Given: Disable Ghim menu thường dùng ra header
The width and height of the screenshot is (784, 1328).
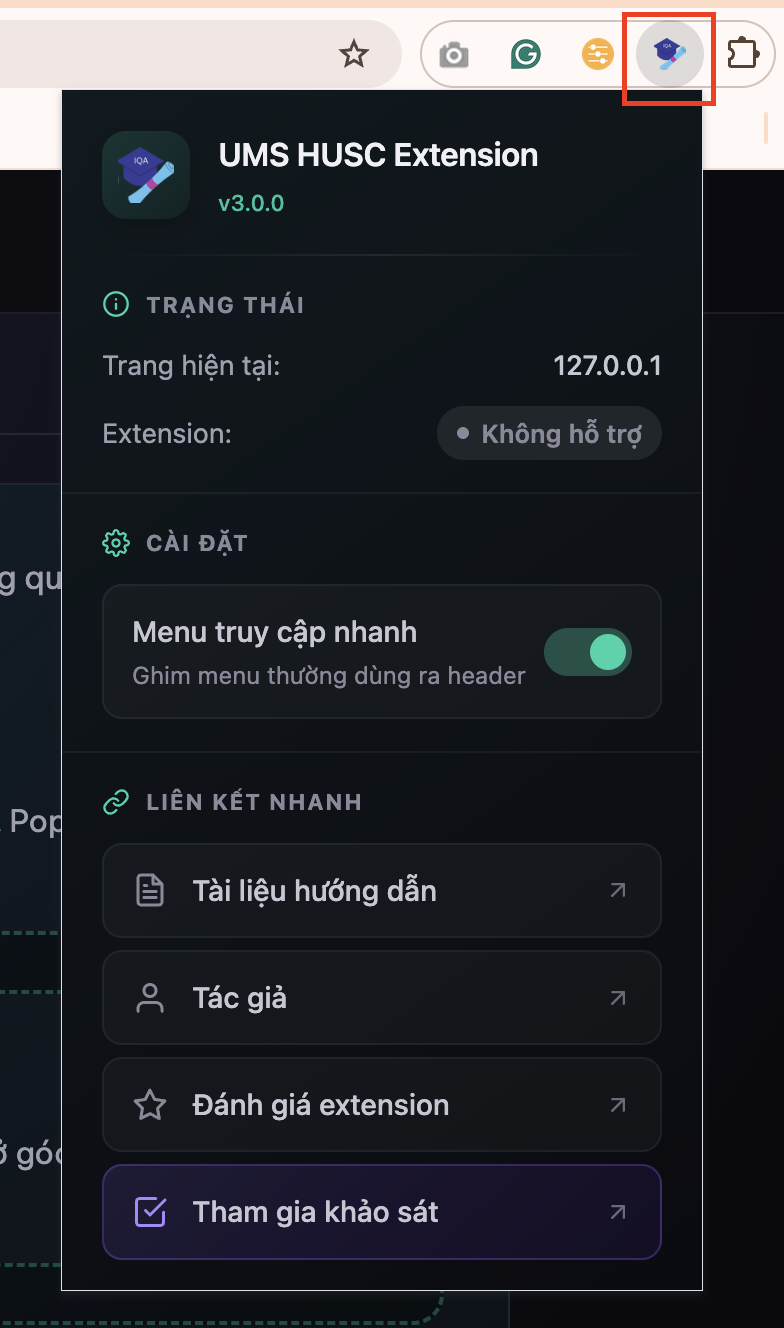Looking at the screenshot, I should tap(588, 652).
